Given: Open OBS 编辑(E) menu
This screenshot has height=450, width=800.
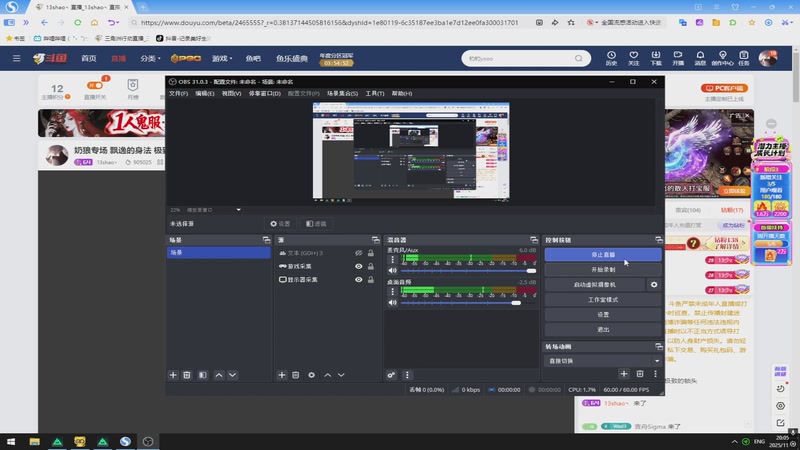Looking at the screenshot, I should 205,93.
